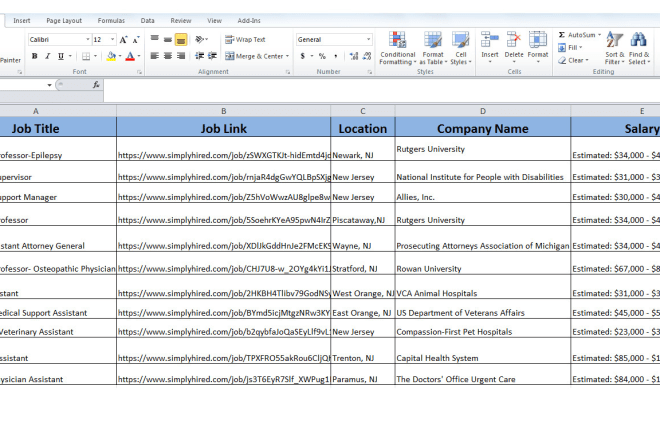The width and height of the screenshot is (660, 440).
Task: Click the Insert Function fx icon
Action: 96,85
